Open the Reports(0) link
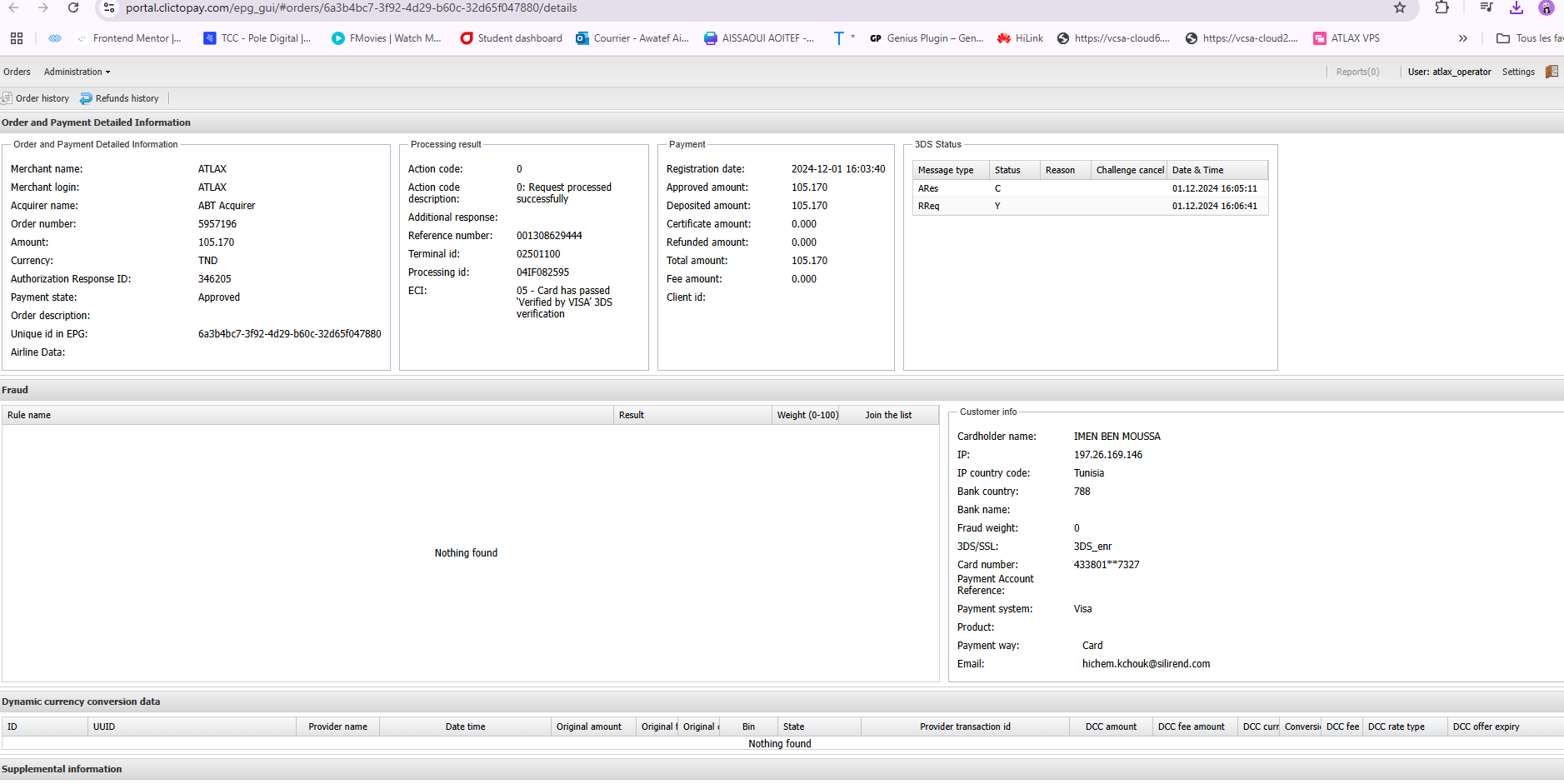 tap(1357, 72)
